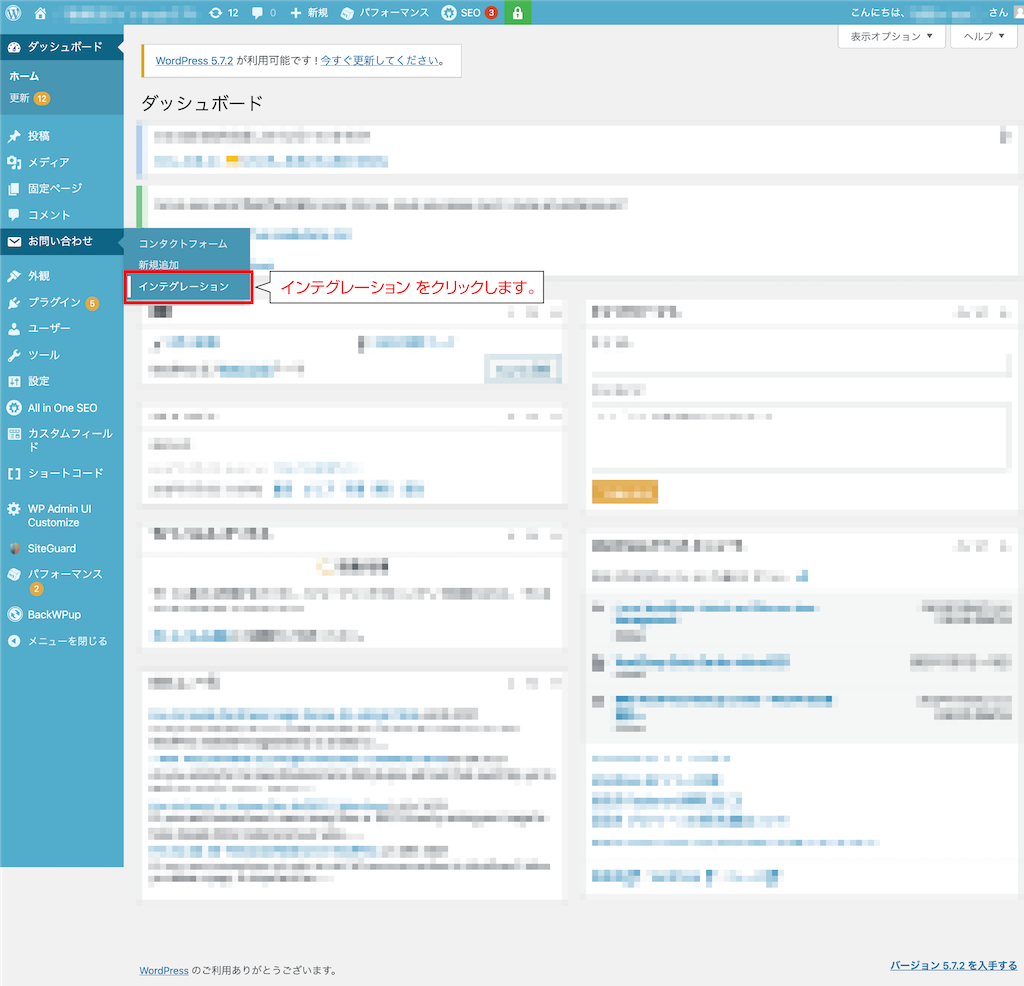Open the 固定ページ menu label in sidebar
The width and height of the screenshot is (1024, 986).
tap(55, 188)
